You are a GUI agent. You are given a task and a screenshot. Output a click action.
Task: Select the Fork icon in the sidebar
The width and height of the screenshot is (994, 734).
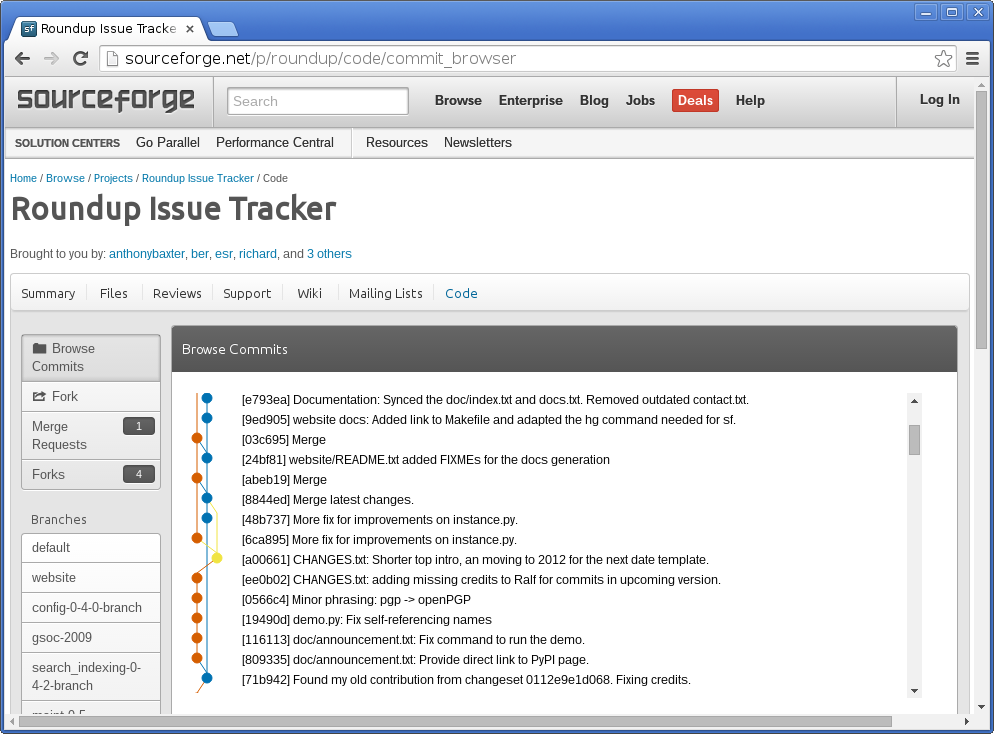click(41, 396)
